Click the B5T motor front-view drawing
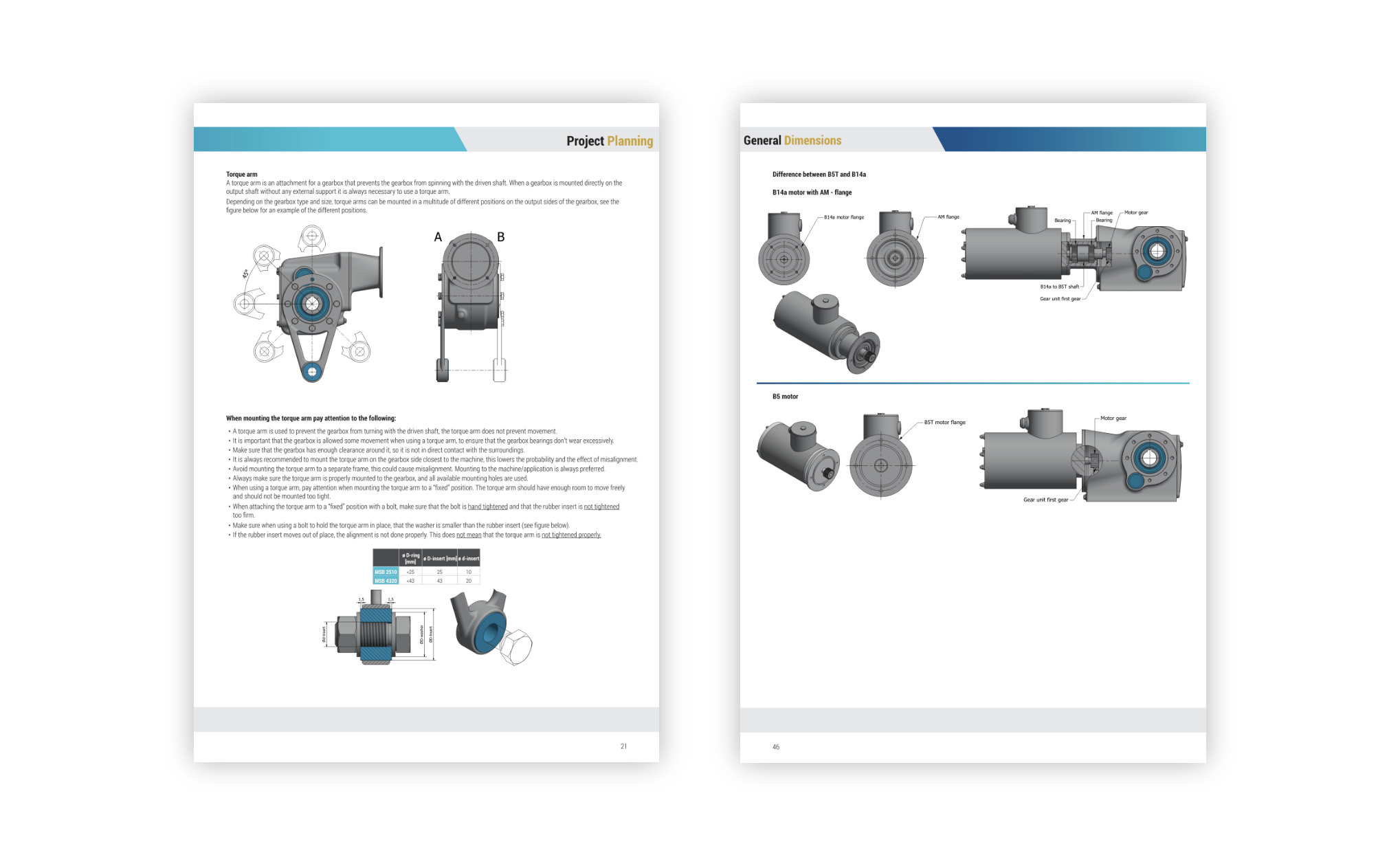Image resolution: width=1400 pixels, height=866 pixels. 881,456
